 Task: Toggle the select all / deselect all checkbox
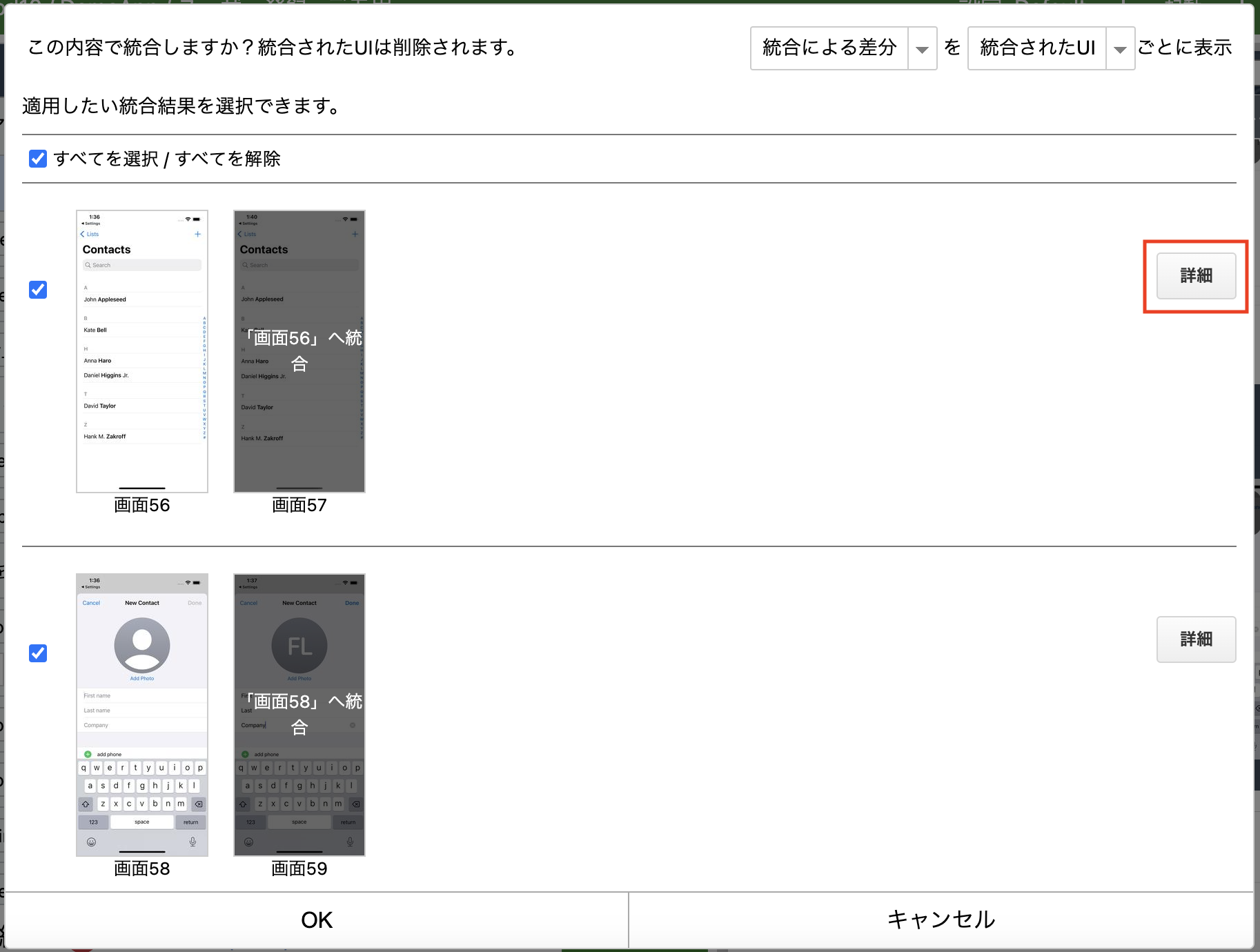pyautogui.click(x=38, y=159)
